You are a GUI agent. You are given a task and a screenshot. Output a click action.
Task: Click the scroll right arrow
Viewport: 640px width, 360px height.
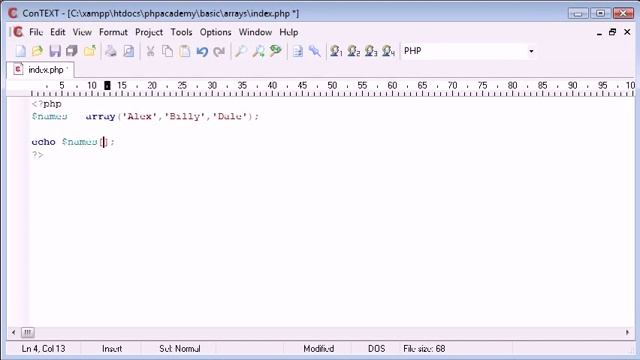(x=627, y=333)
